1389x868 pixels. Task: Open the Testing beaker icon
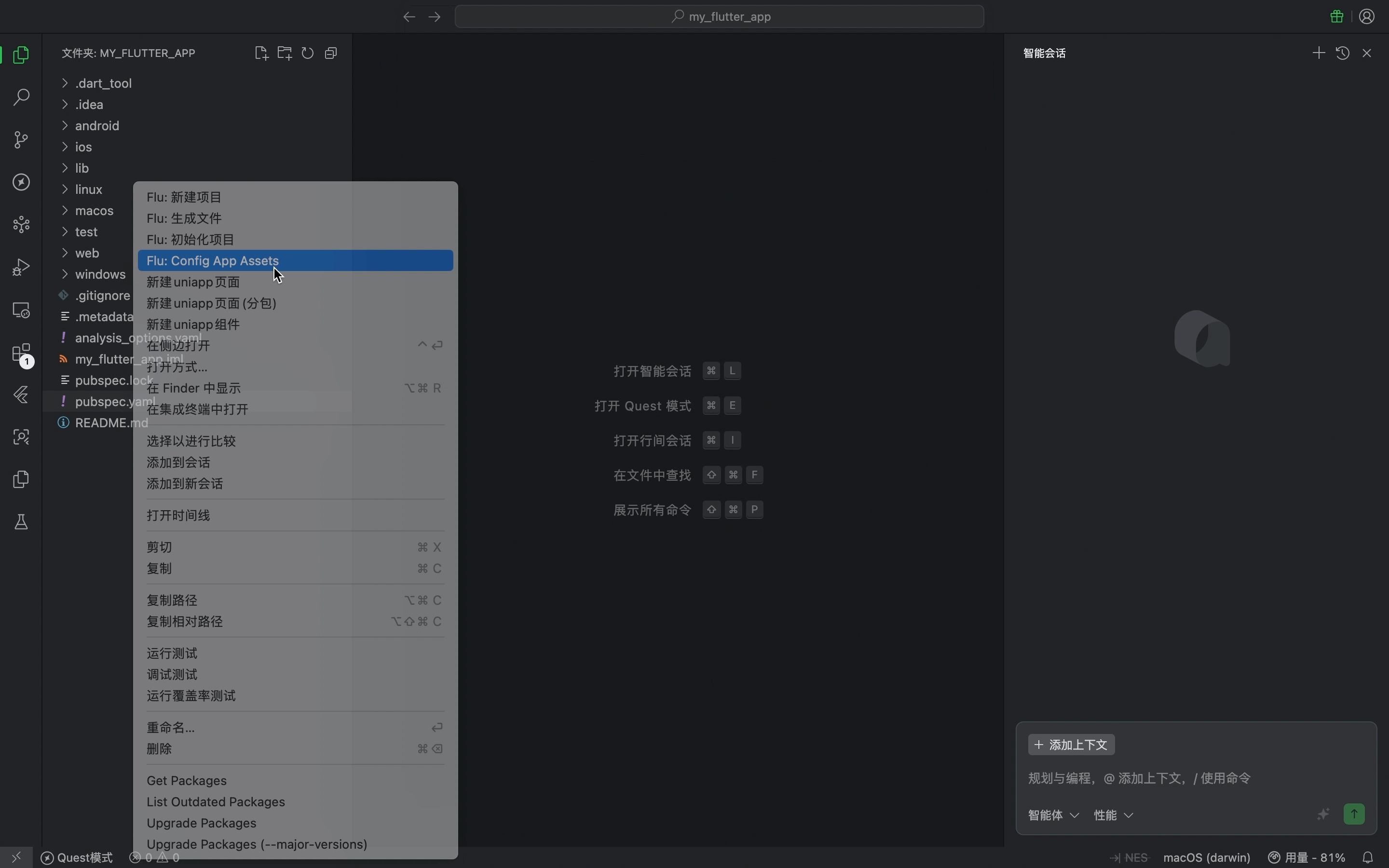pos(21,521)
